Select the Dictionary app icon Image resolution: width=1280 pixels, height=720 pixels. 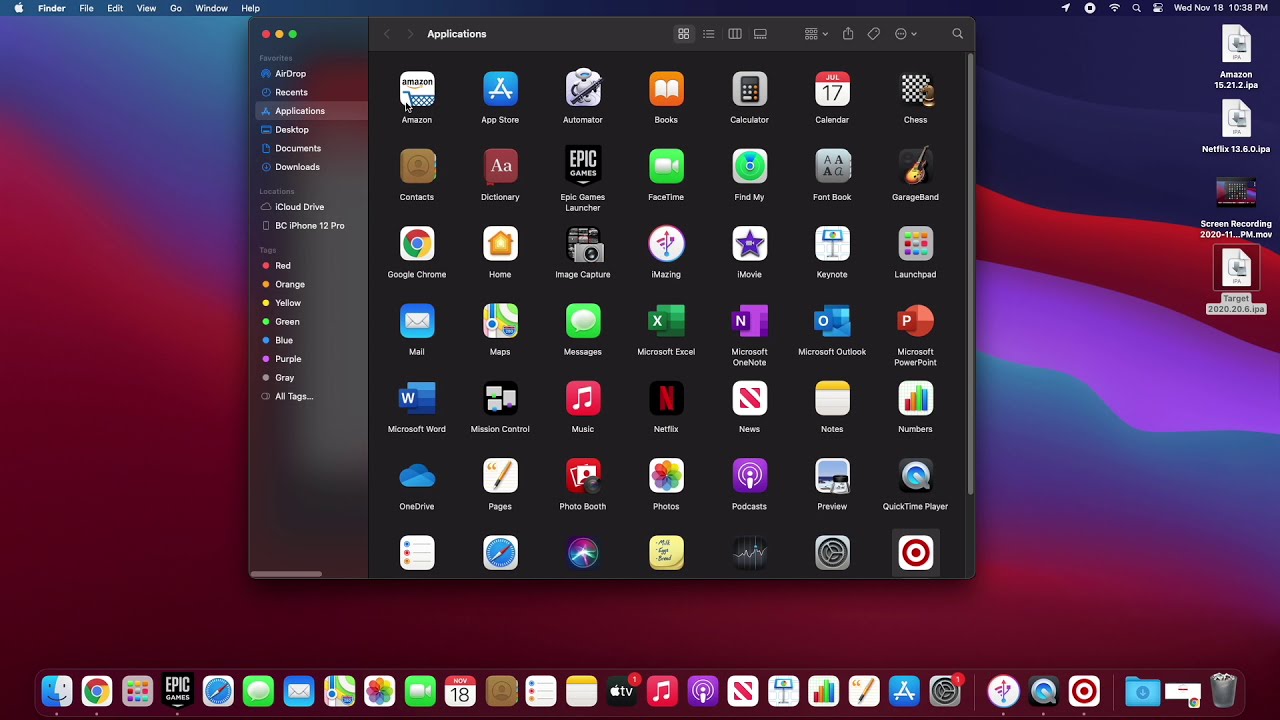pos(500,166)
